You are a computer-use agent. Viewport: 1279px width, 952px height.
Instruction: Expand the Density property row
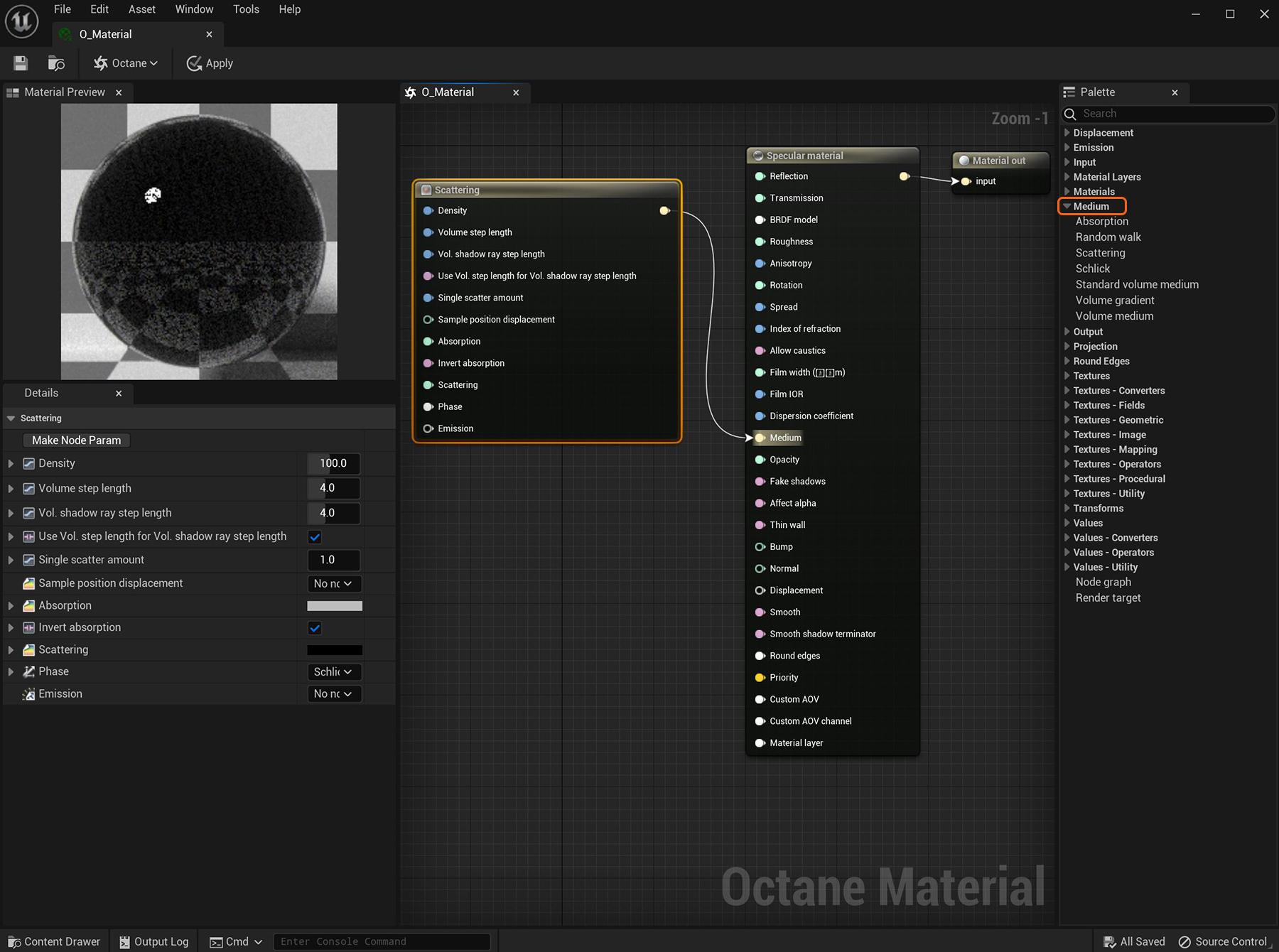click(11, 463)
